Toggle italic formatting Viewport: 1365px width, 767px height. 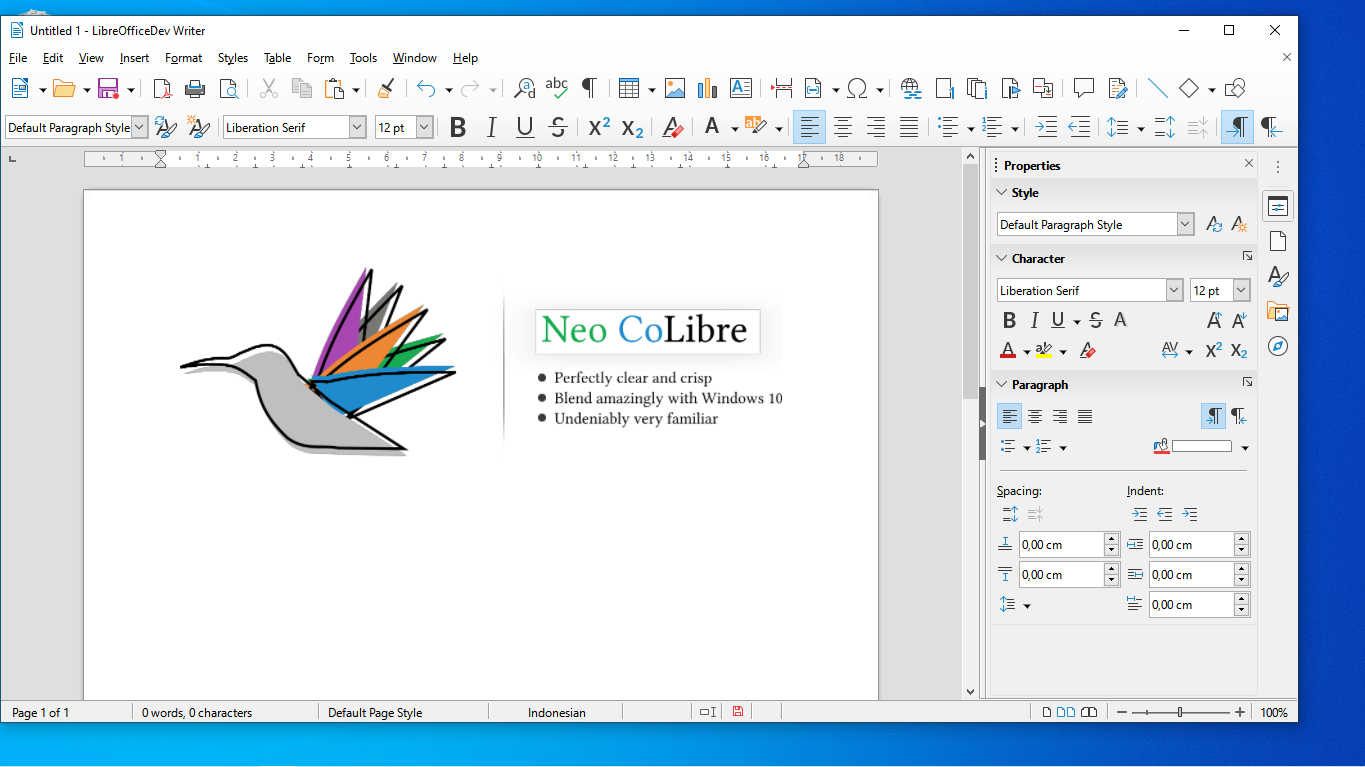click(x=491, y=127)
